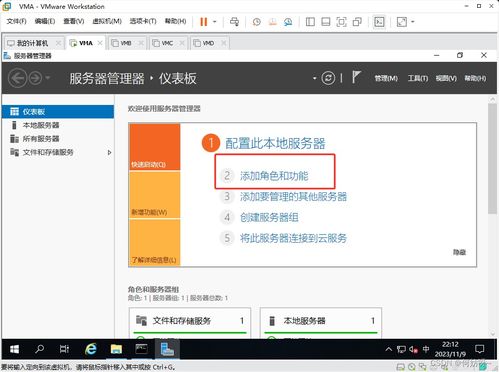Click the console view toolbar icon
This screenshot has height=372, width=499.
click(x=379, y=22)
